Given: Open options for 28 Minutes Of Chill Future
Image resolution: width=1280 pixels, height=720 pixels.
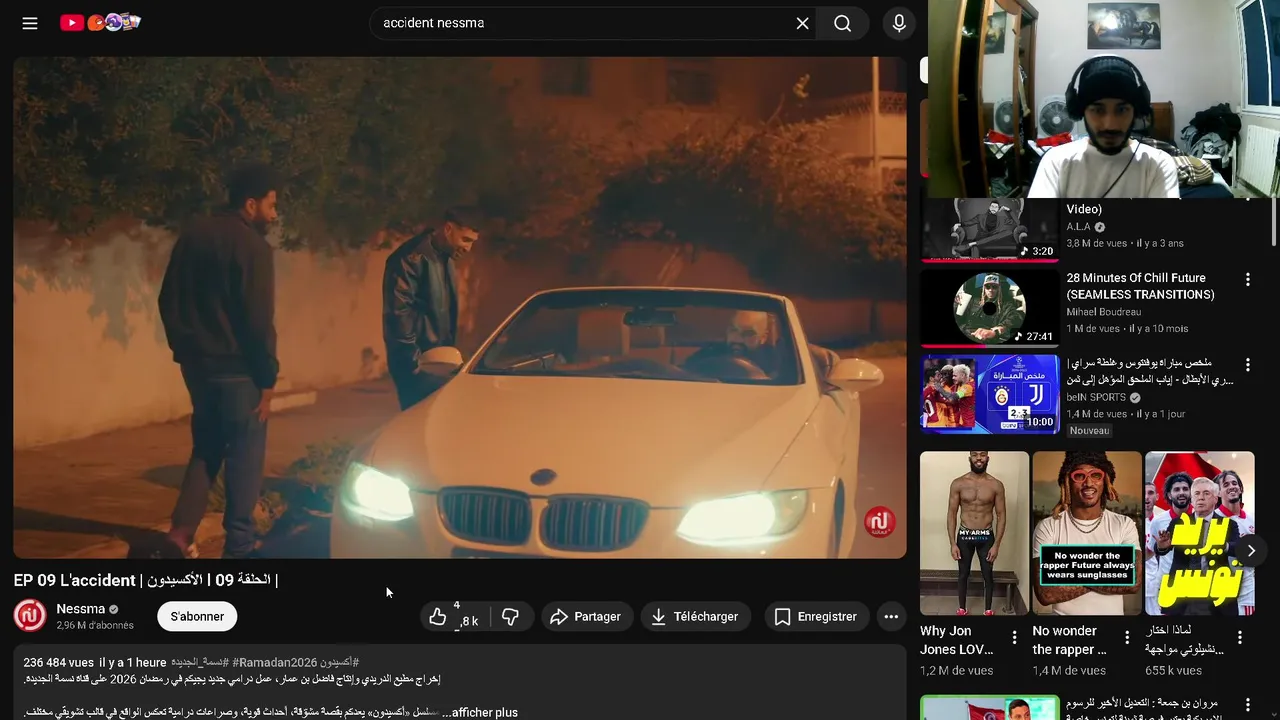Looking at the screenshot, I should tap(1247, 279).
